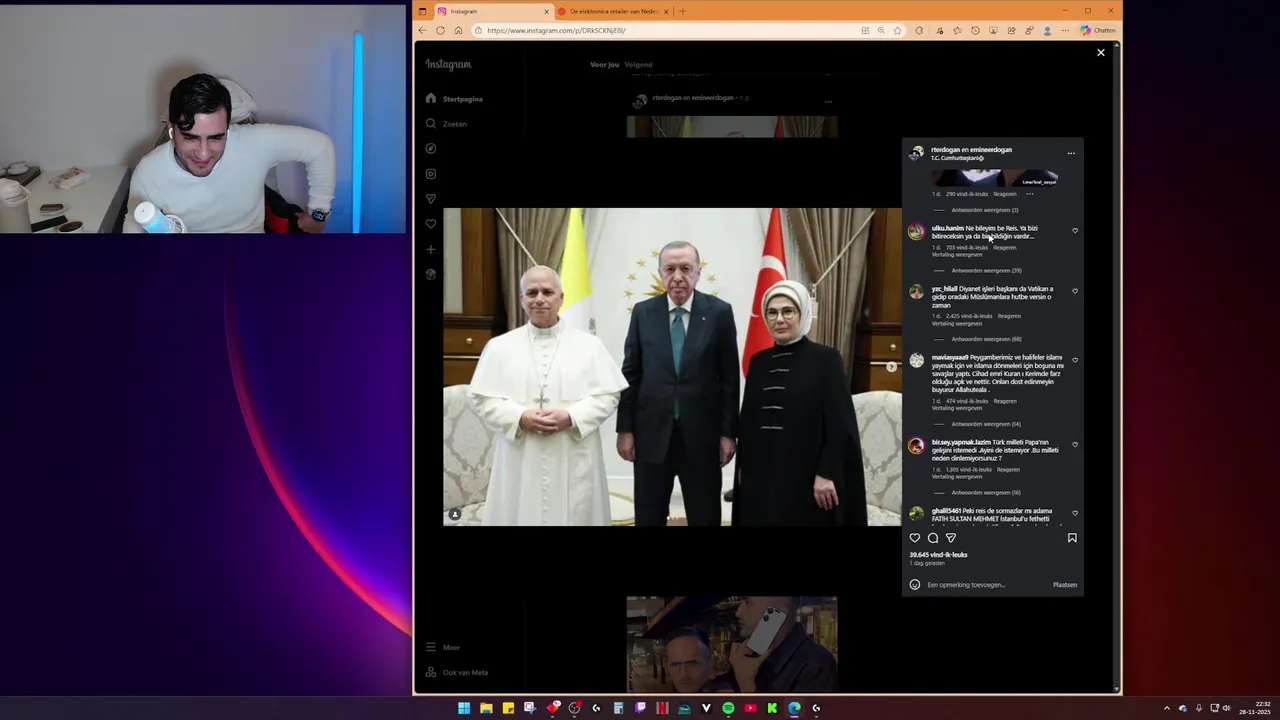Open a new browser tab
The width and height of the screenshot is (1280, 720).
point(683,11)
